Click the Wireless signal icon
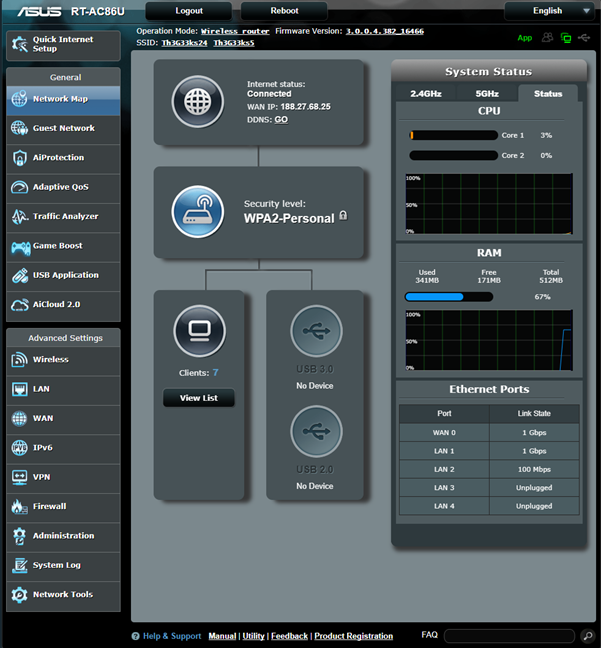 [x=19, y=360]
